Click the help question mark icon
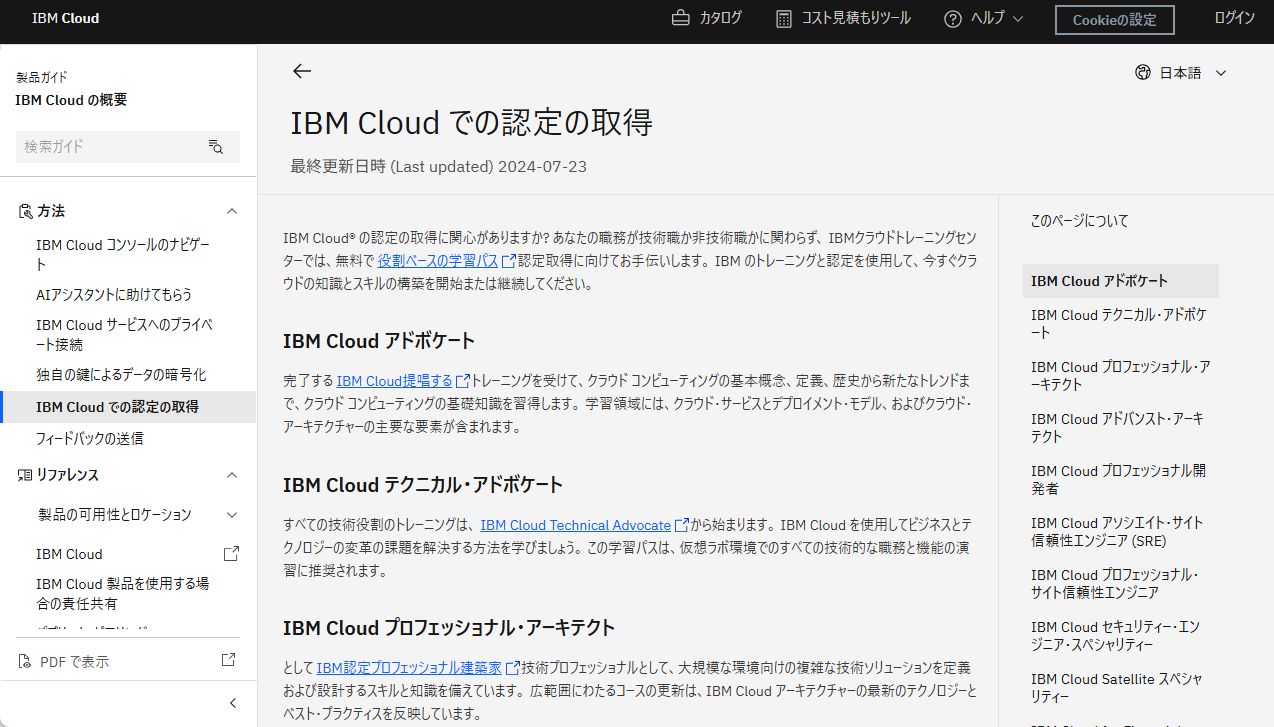Viewport: 1274px width, 727px height. point(952,18)
